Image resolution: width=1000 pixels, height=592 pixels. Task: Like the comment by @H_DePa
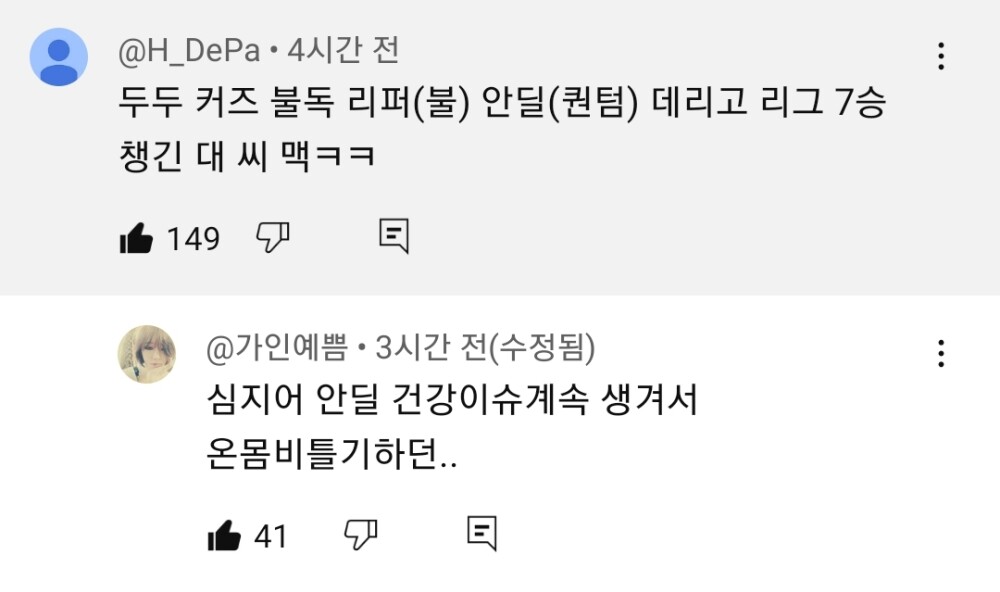135,238
